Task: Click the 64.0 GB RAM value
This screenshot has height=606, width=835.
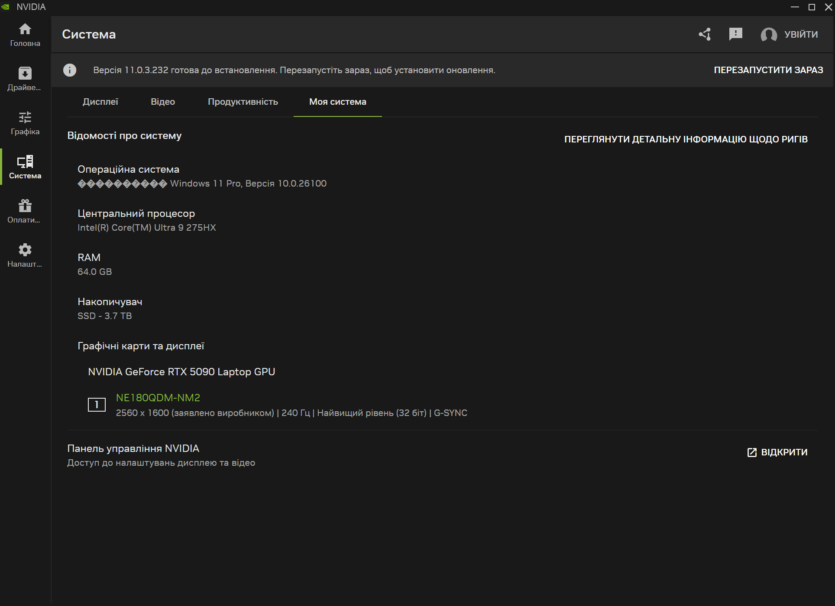Action: pos(94,272)
